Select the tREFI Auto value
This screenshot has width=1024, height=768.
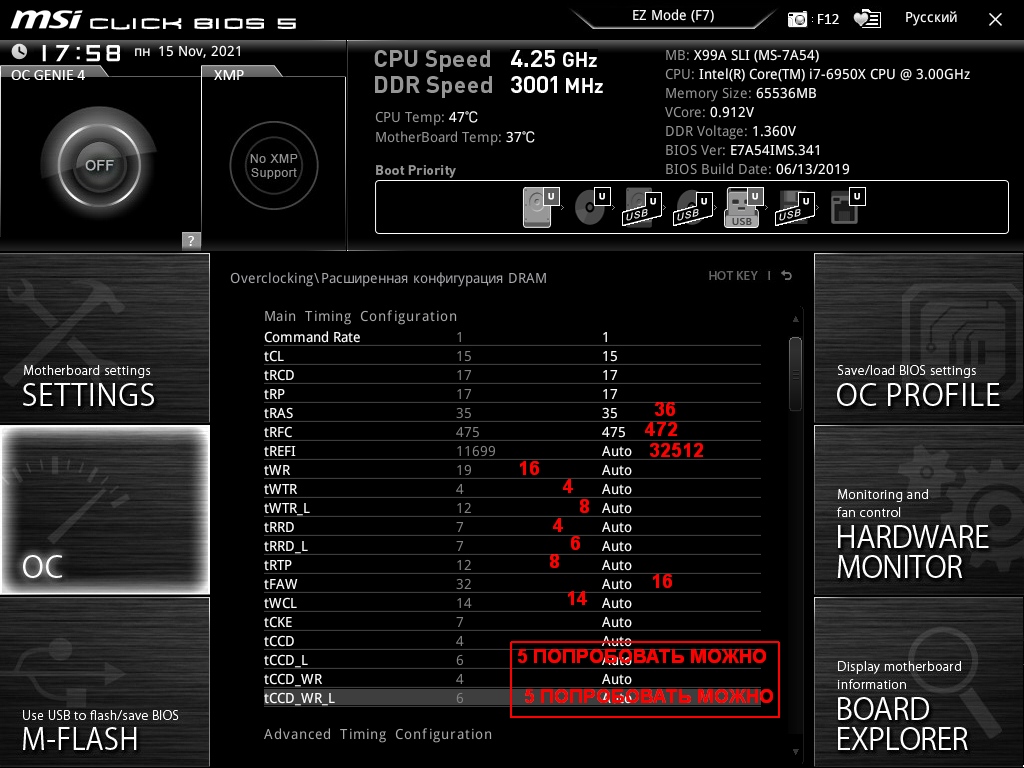(616, 451)
